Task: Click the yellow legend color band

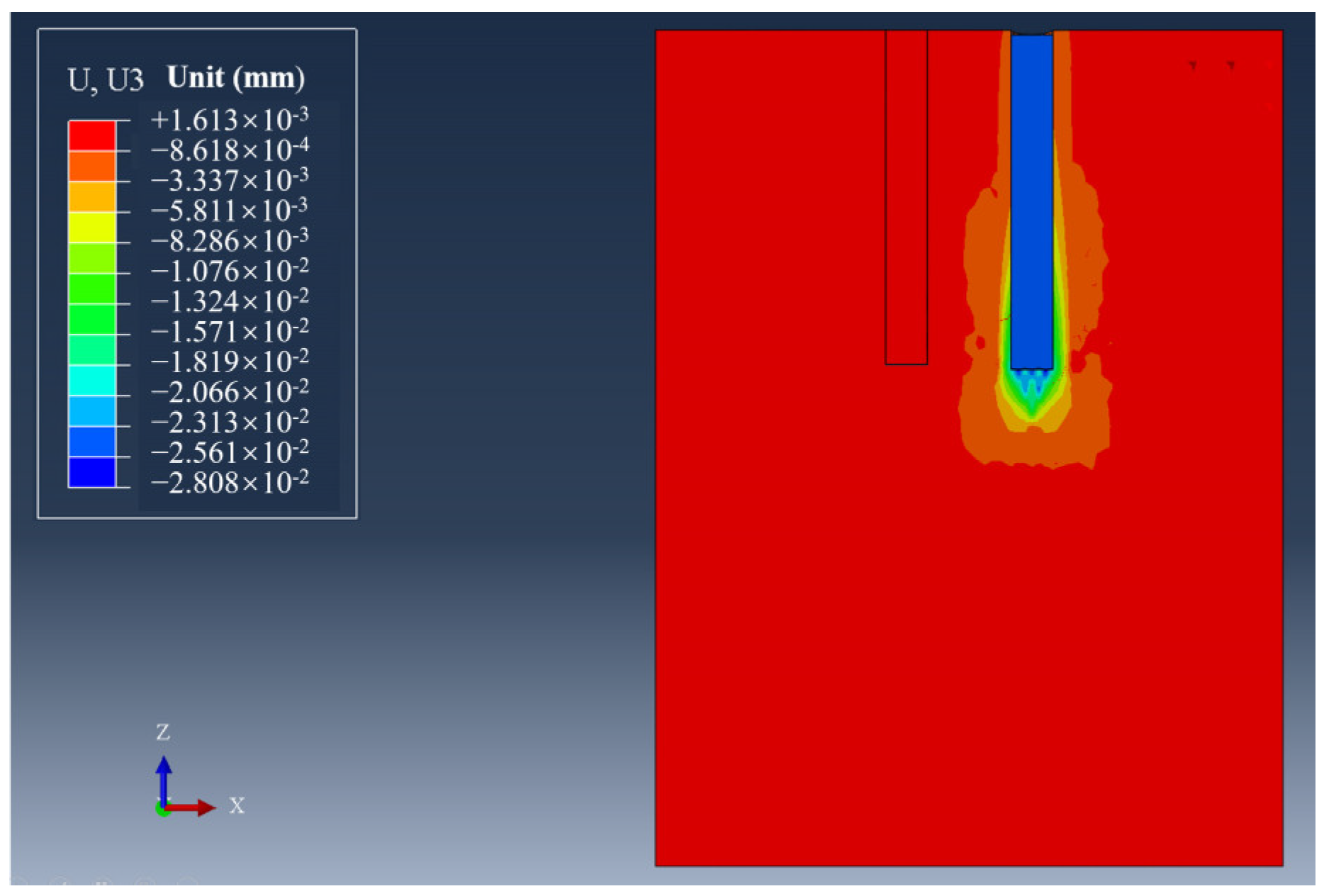Action: coord(92,228)
